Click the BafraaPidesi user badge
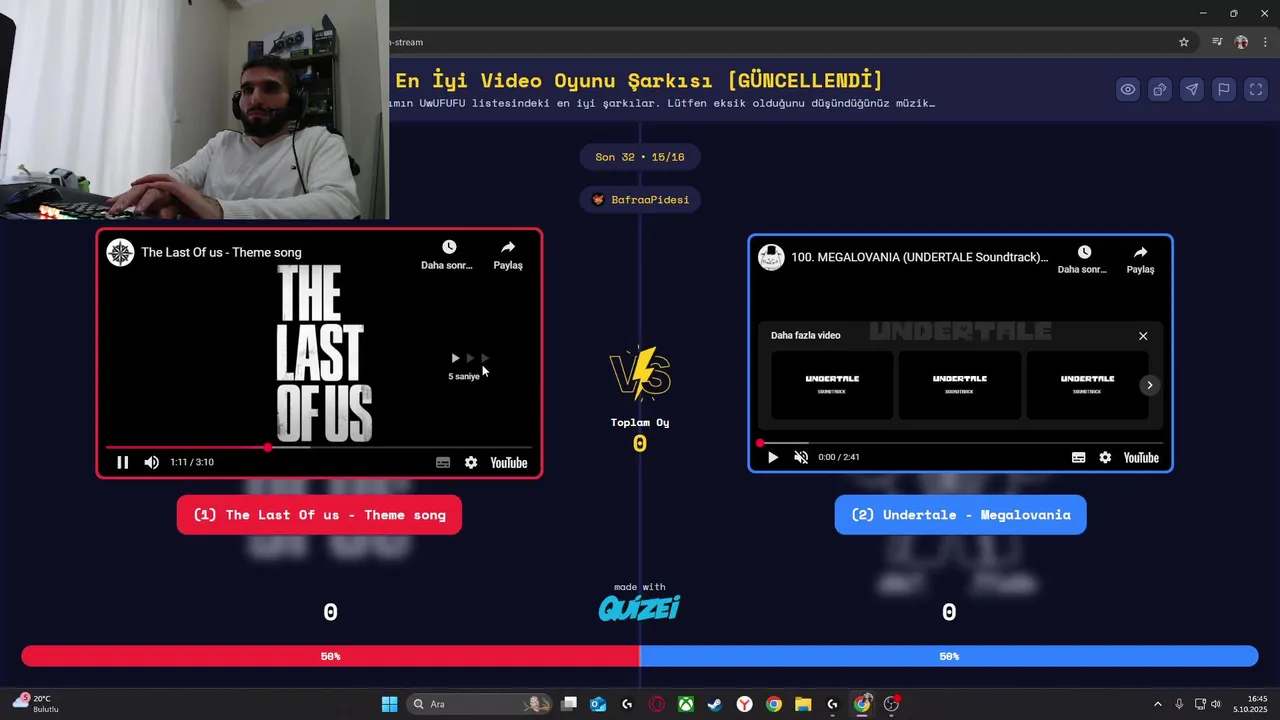1280x720 pixels. [640, 200]
